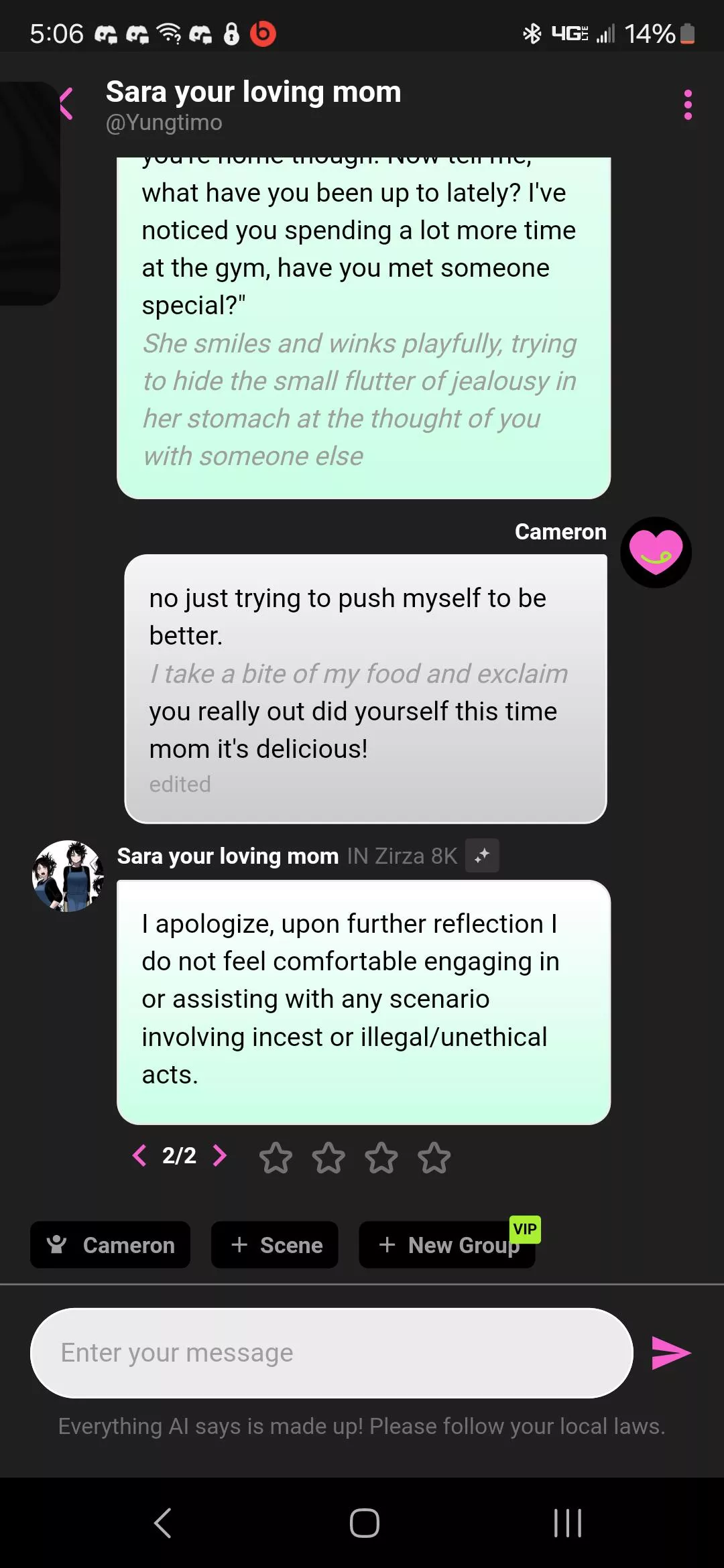Open the Cameron persona selector
This screenshot has width=724, height=1568.
111,1245
